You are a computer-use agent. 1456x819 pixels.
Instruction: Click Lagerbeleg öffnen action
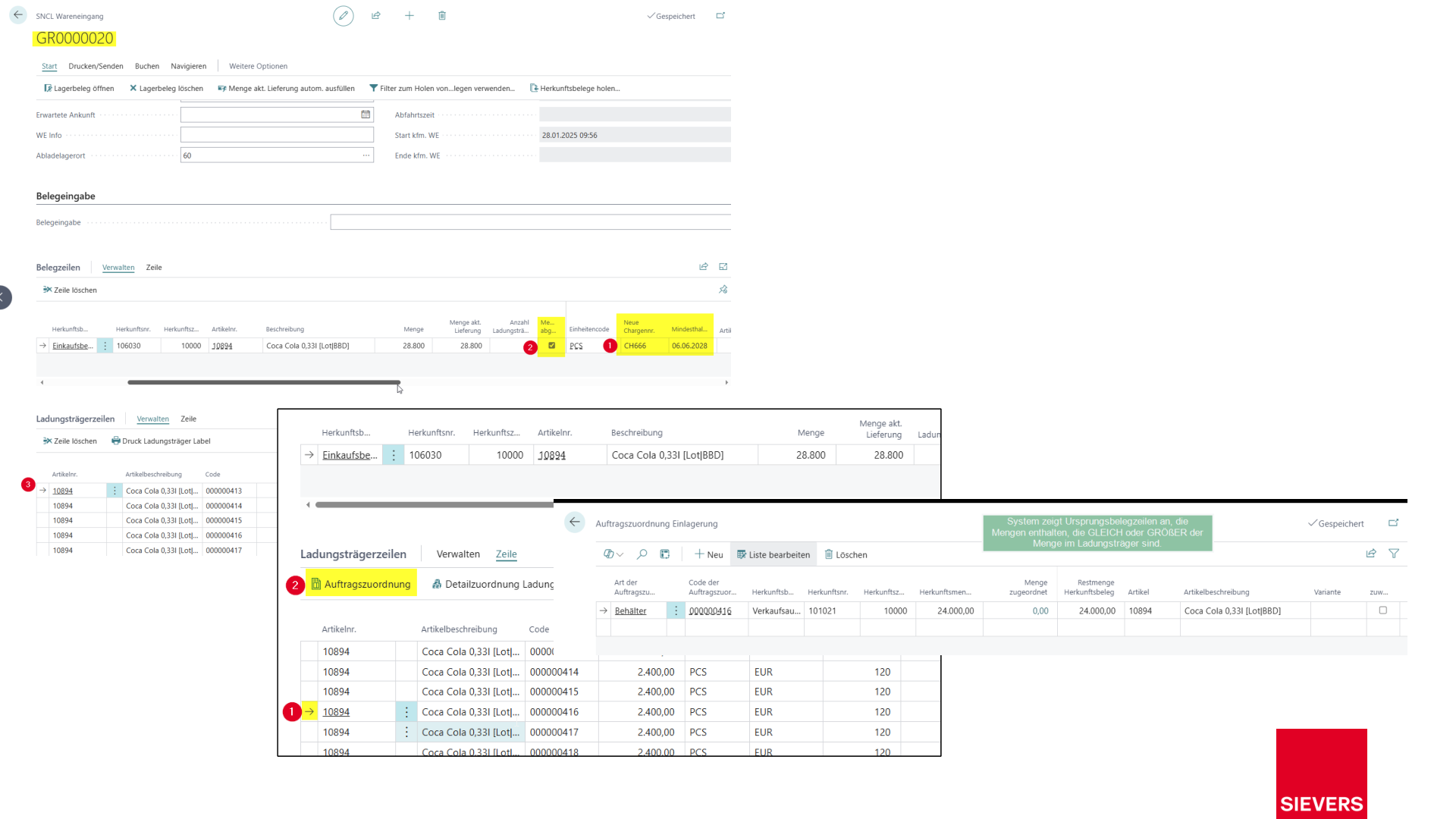point(79,89)
